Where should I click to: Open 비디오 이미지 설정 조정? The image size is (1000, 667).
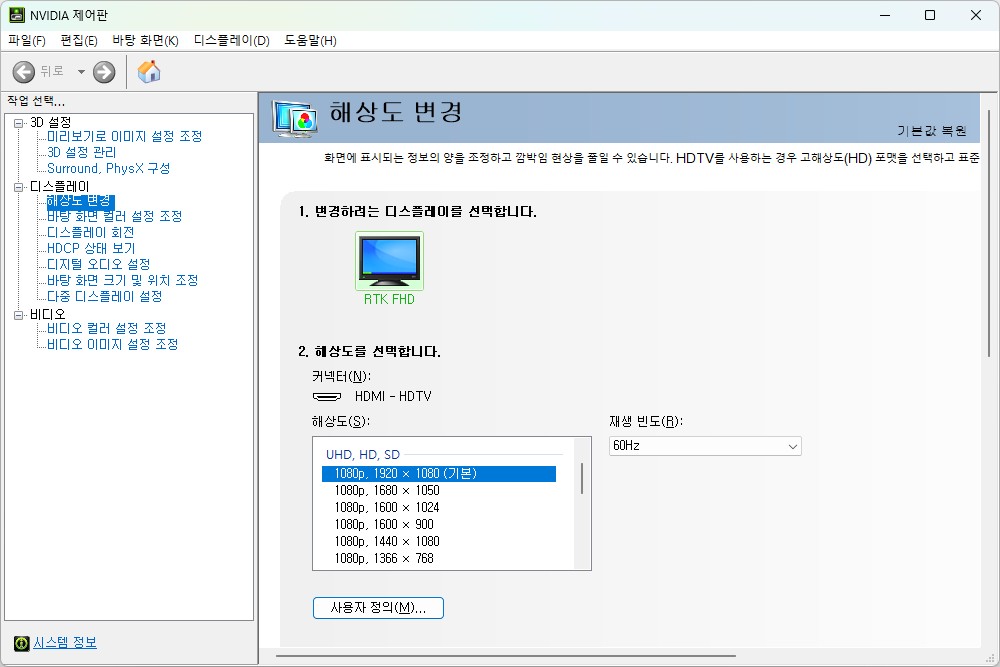click(x=112, y=344)
